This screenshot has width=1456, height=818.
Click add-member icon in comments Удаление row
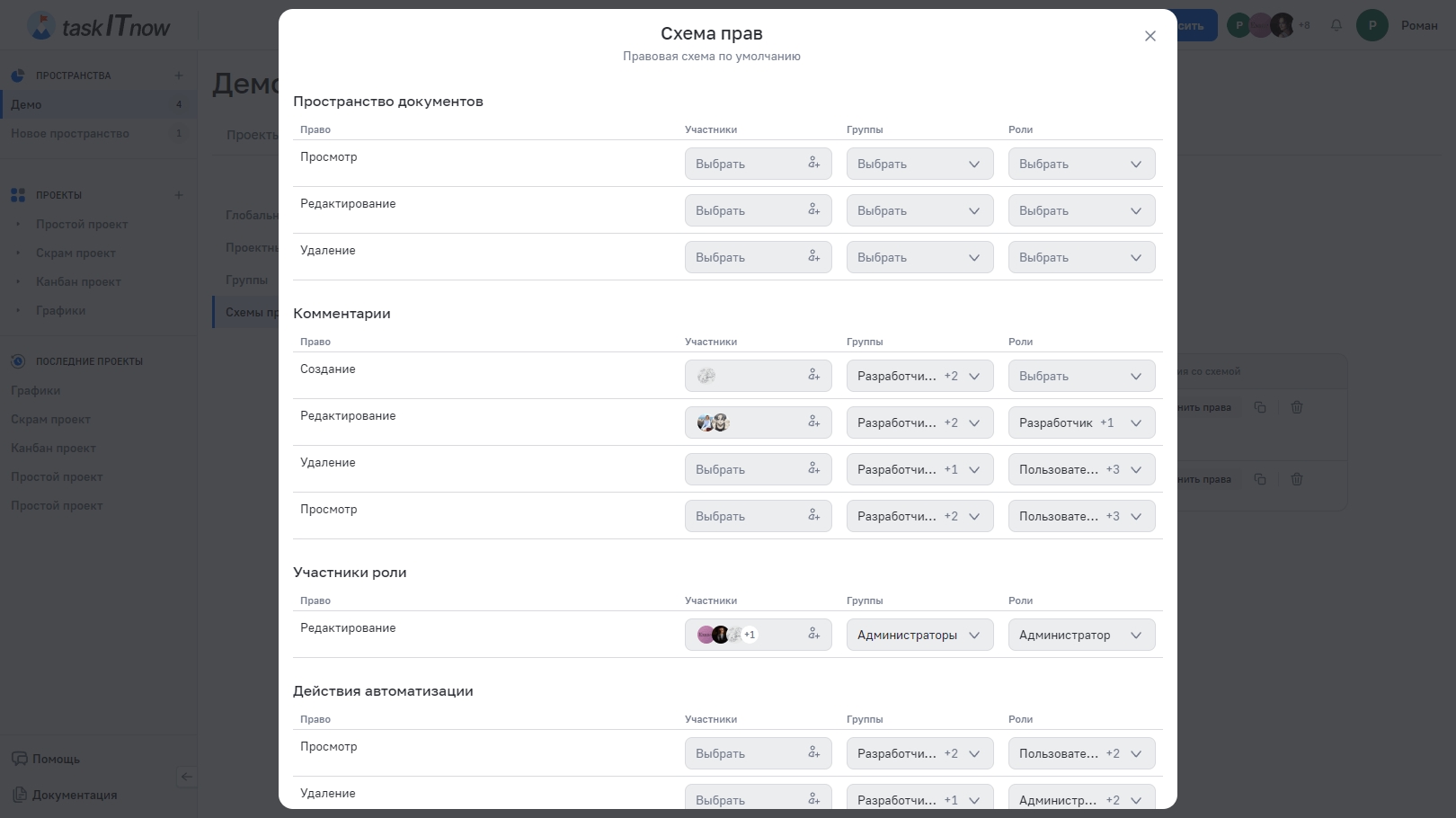point(813,468)
